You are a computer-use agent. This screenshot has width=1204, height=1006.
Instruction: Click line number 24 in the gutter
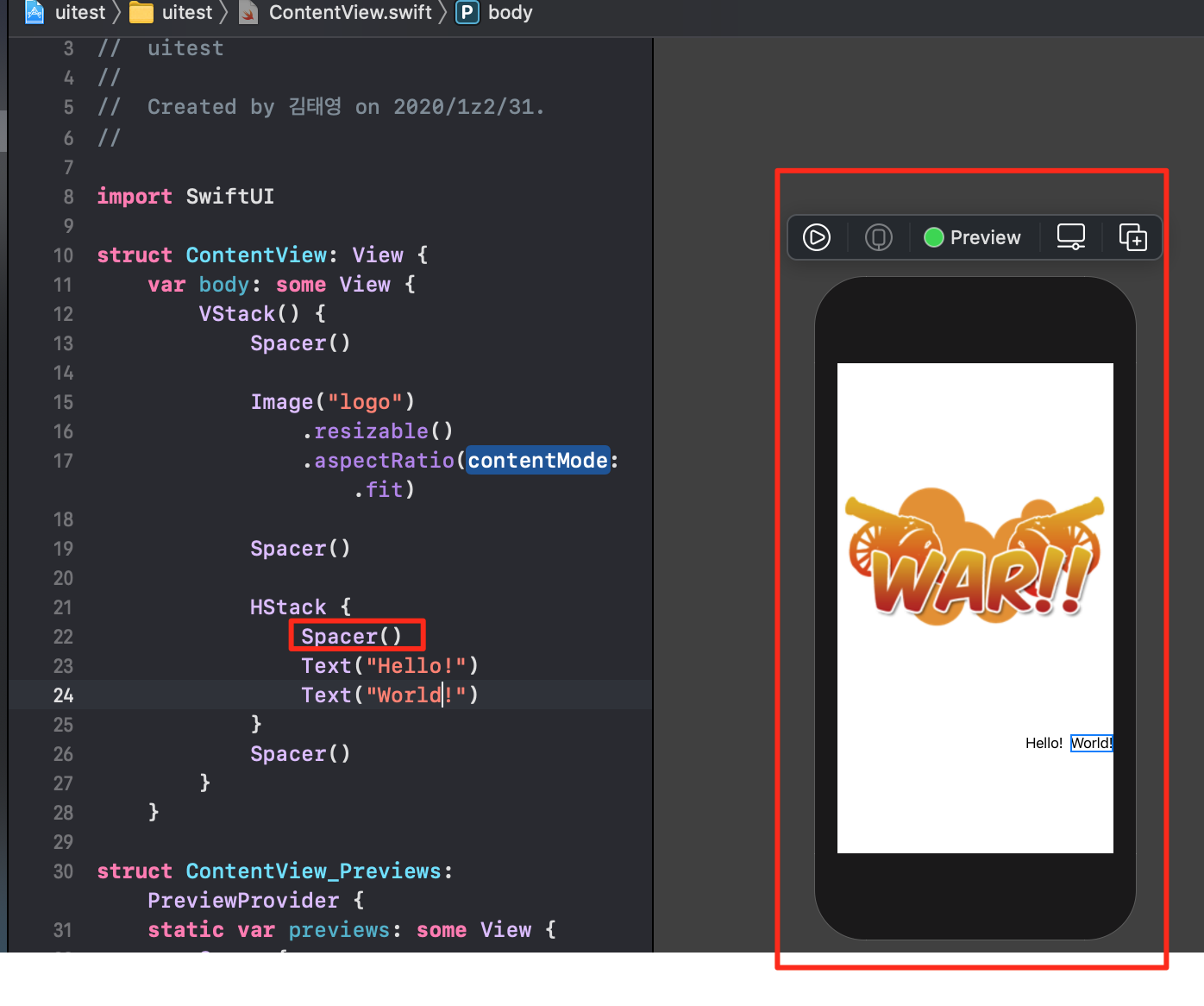pyautogui.click(x=63, y=695)
